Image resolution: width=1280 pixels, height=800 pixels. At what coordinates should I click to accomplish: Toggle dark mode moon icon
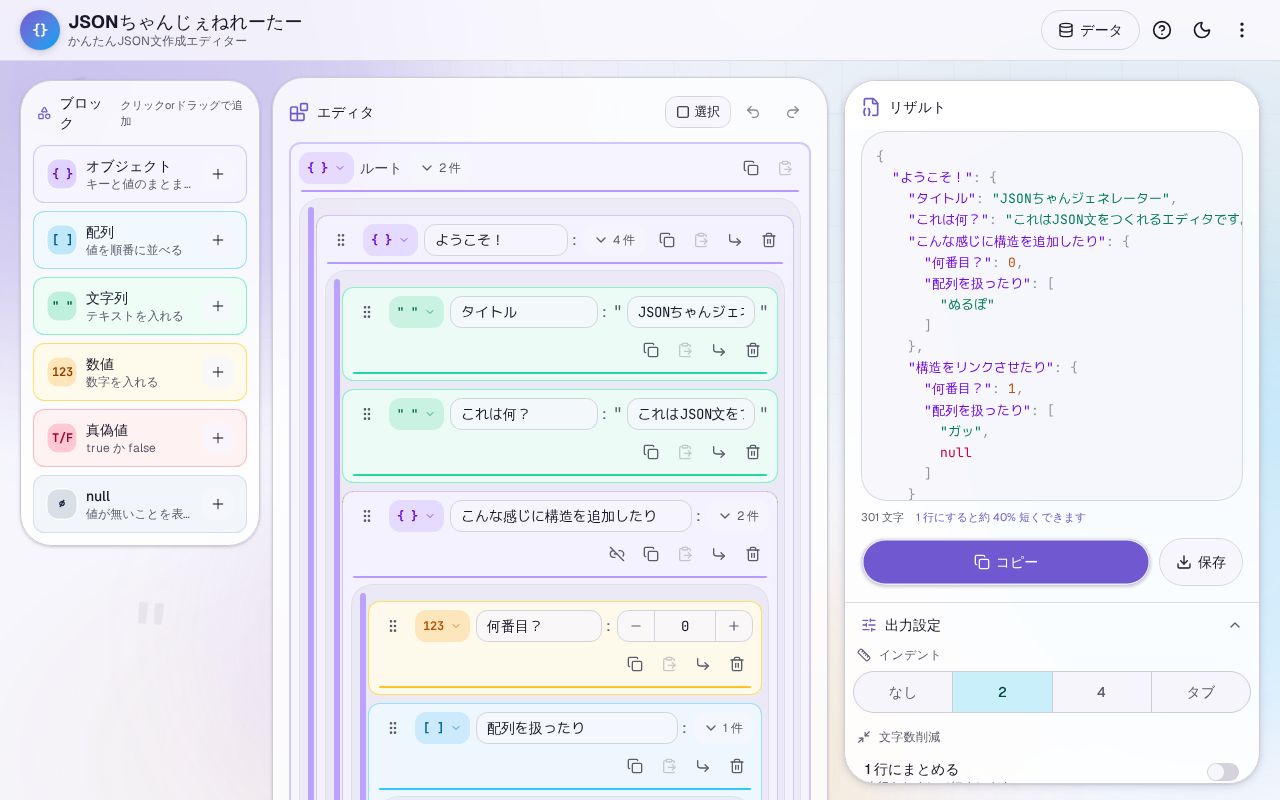click(x=1202, y=30)
